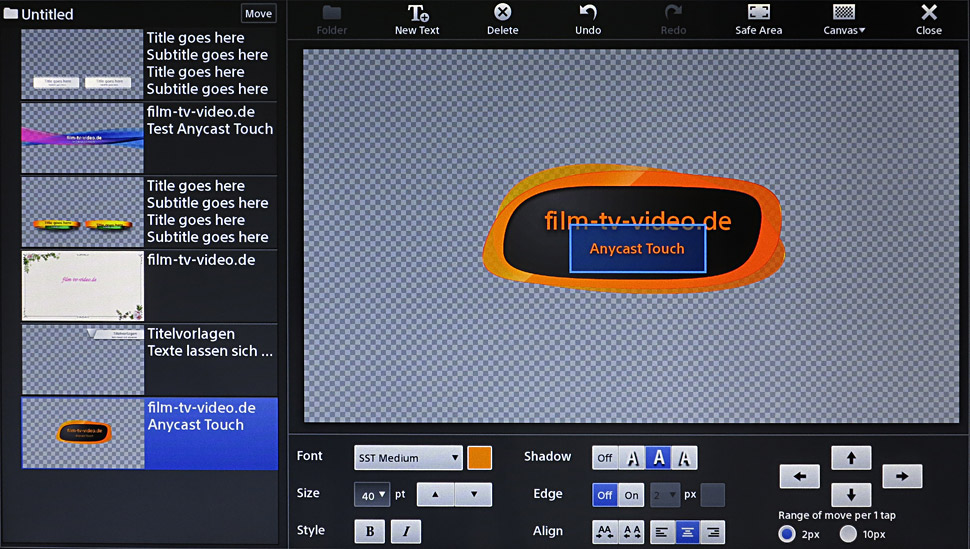Open the font size 40 dropdown
This screenshot has width=970, height=549.
click(x=371, y=495)
